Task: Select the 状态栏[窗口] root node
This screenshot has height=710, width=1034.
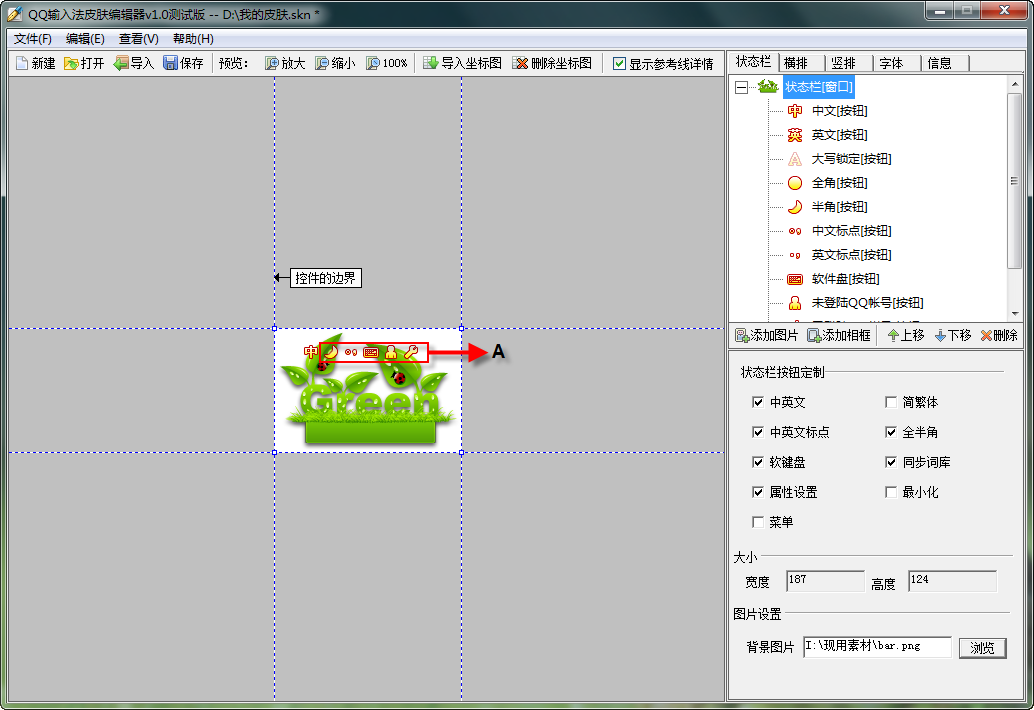Action: [818, 87]
